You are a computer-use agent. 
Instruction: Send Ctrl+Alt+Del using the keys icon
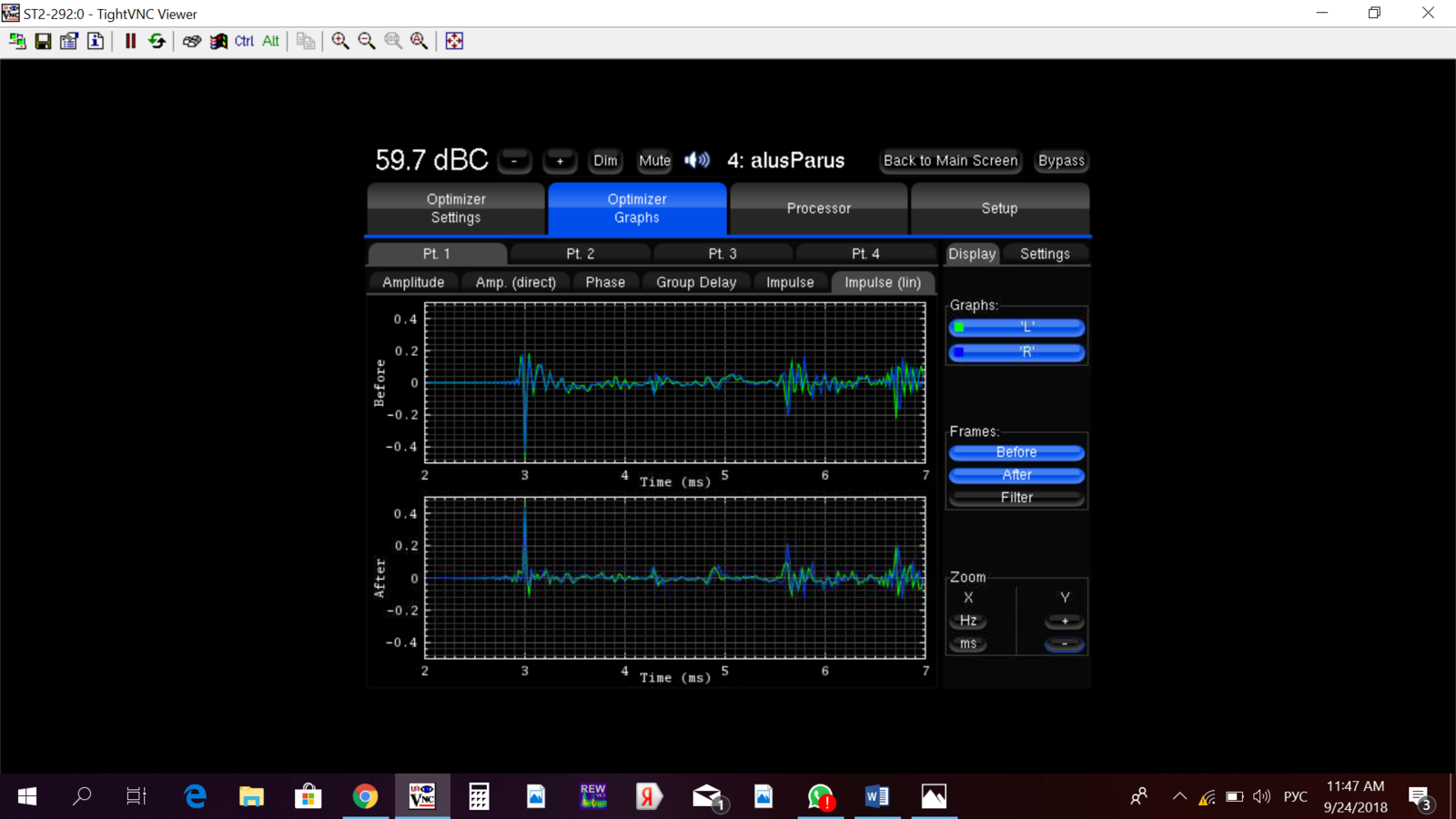[192, 41]
